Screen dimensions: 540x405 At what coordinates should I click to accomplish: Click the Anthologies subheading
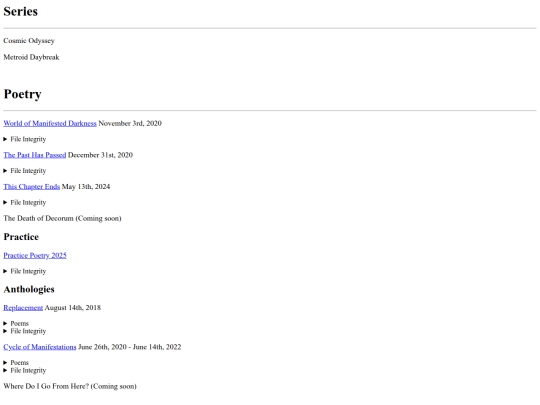[29, 289]
